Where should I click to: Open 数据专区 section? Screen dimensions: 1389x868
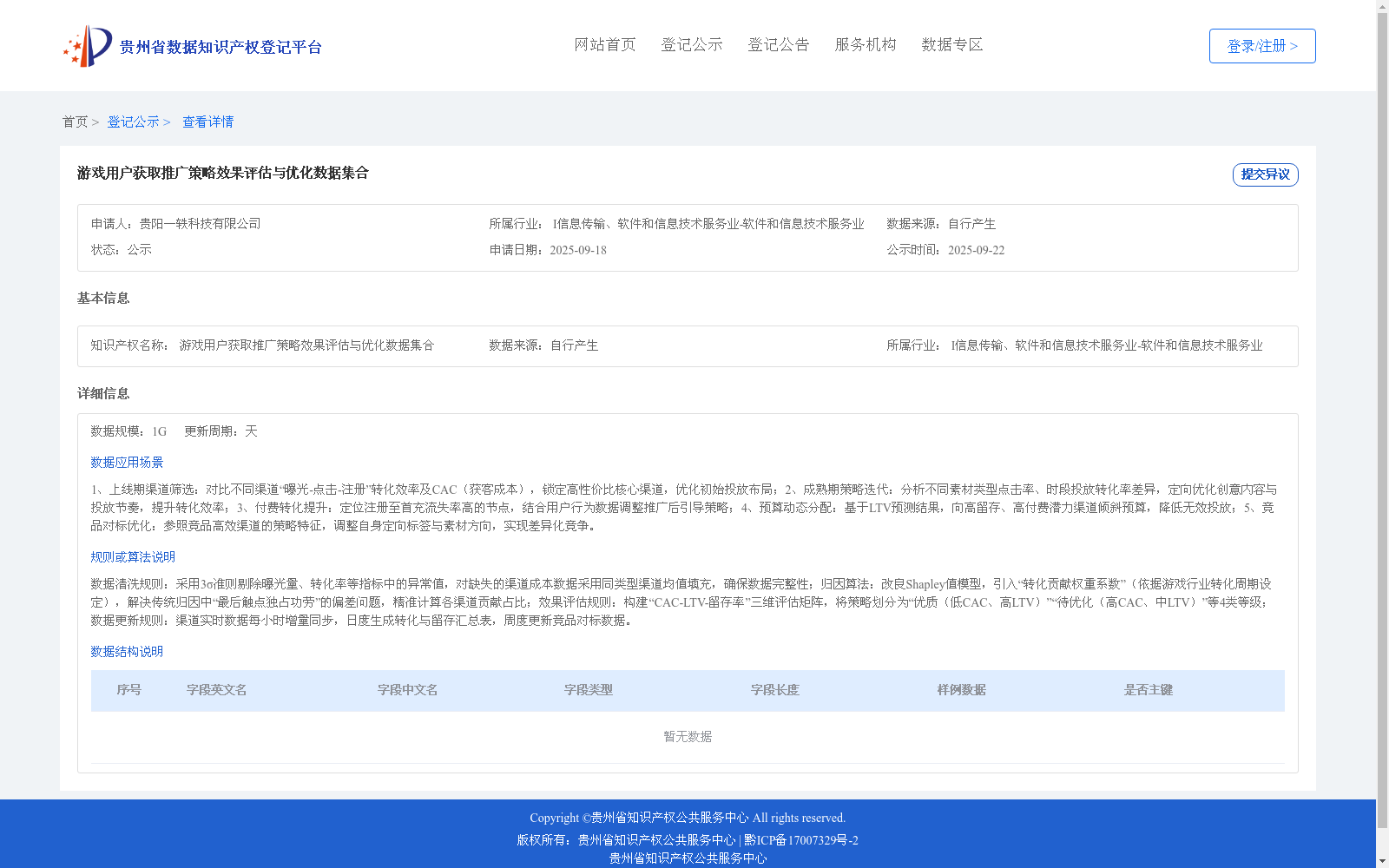pyautogui.click(x=952, y=44)
